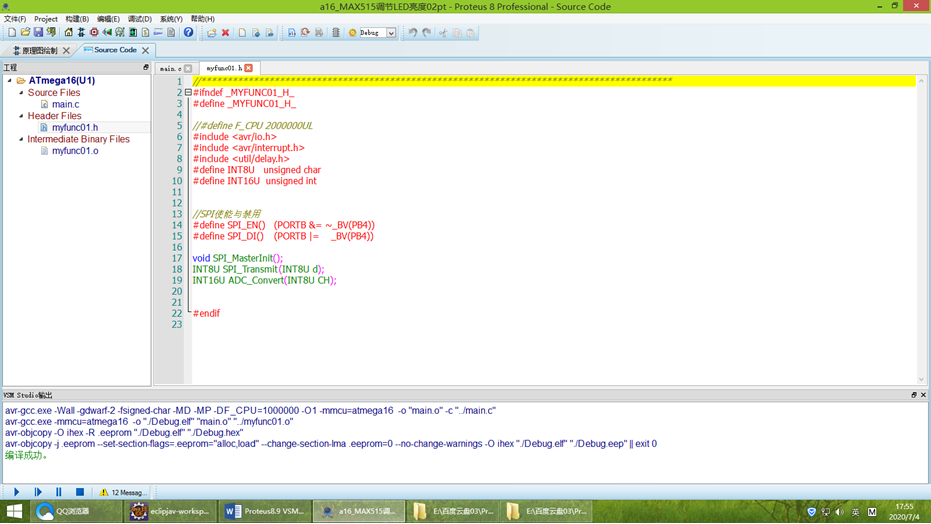Viewport: 931px width, 524px height.
Task: Open the 构建(B) menu
Action: coord(77,19)
